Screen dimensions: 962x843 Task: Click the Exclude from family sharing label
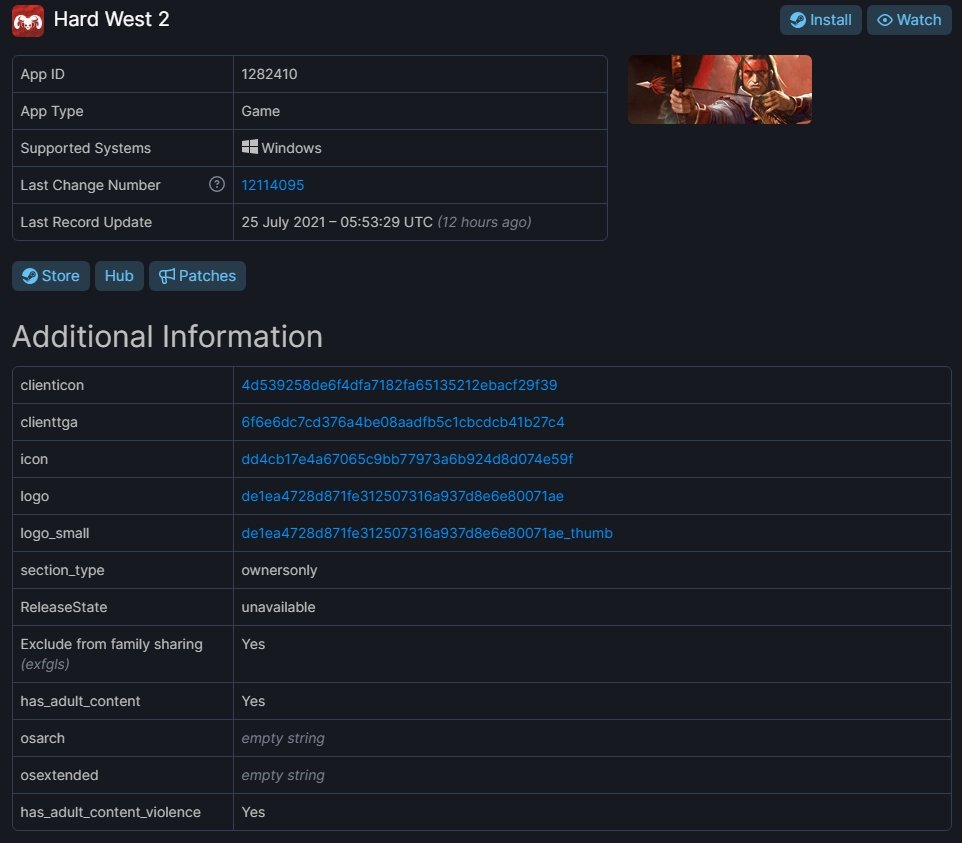coord(111,644)
